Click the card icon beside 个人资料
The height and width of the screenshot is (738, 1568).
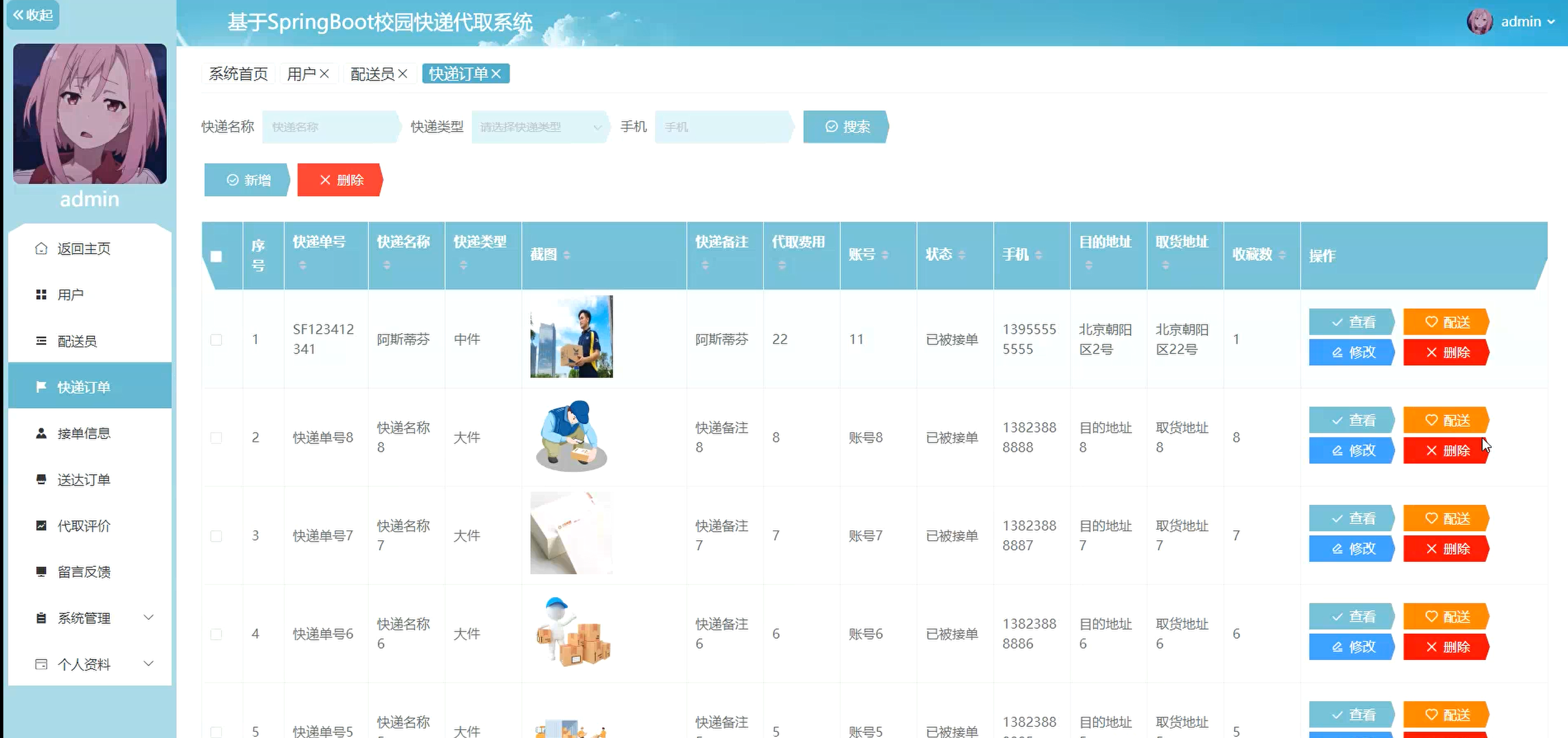coord(41,665)
